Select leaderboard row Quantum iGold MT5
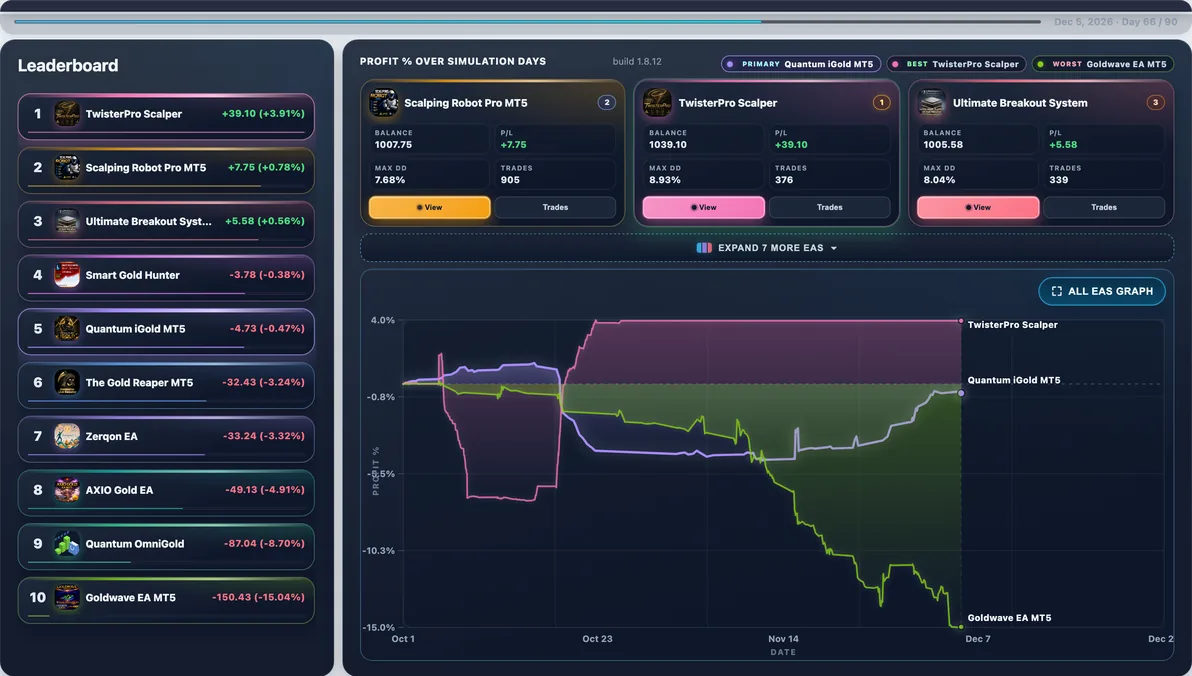This screenshot has height=676, width=1192. pyautogui.click(x=166, y=332)
